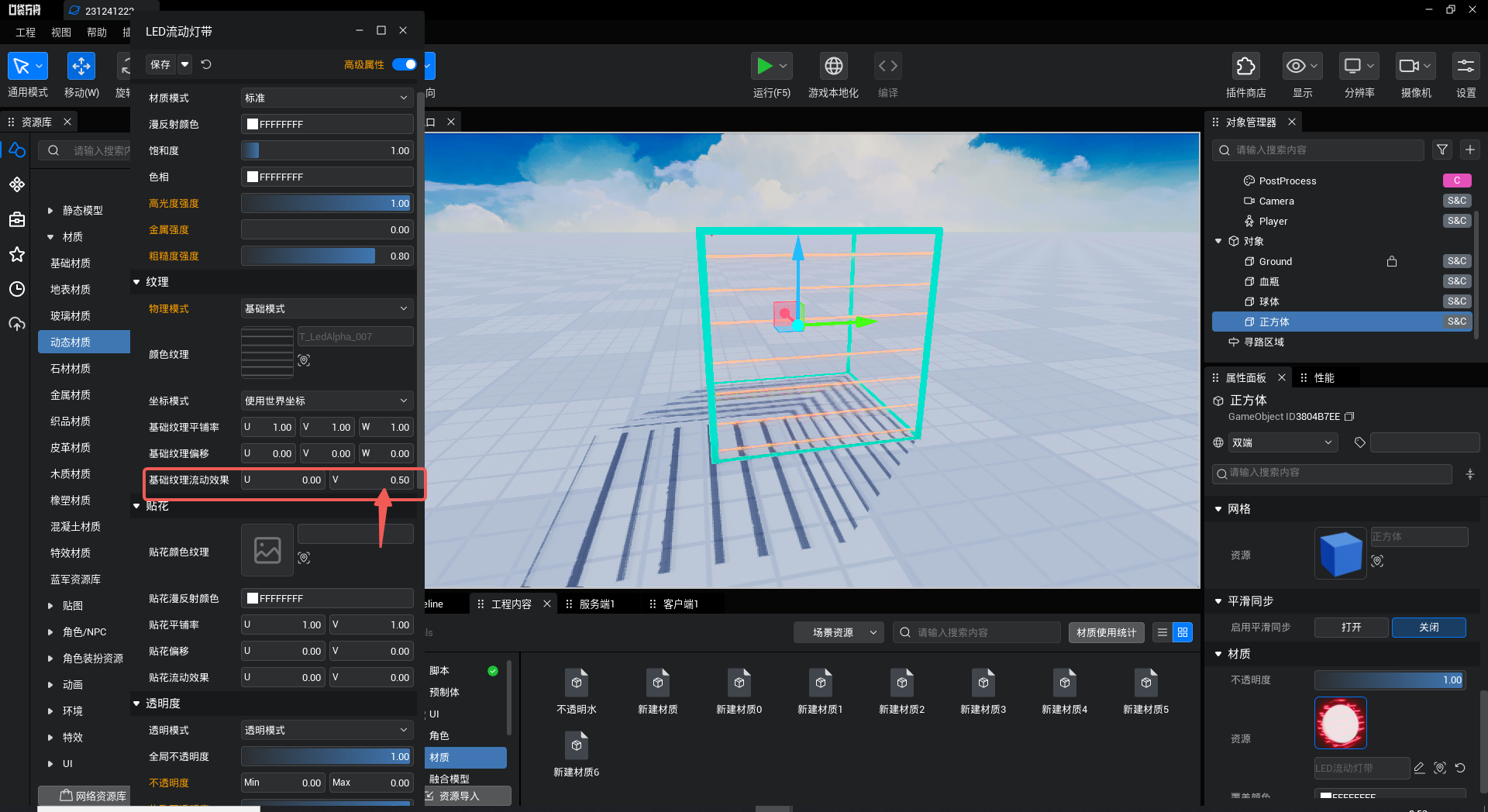The width and height of the screenshot is (1488, 812).
Task: Locate the T_LedAlpha_007 color texture asset
Action: click(x=304, y=360)
